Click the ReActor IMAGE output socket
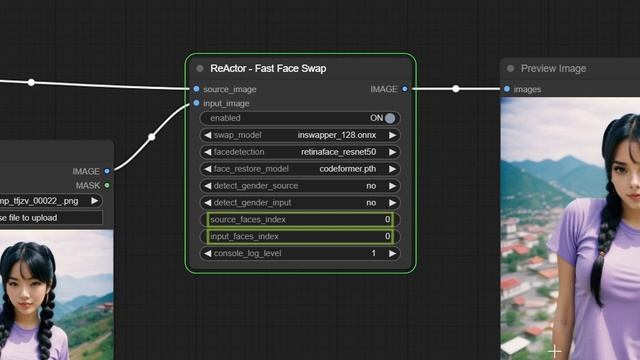Viewport: 640px width, 360px height. pyautogui.click(x=404, y=89)
